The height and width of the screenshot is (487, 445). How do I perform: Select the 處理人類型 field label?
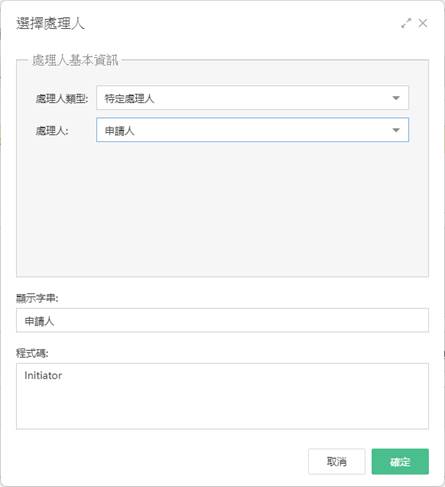(x=62, y=99)
